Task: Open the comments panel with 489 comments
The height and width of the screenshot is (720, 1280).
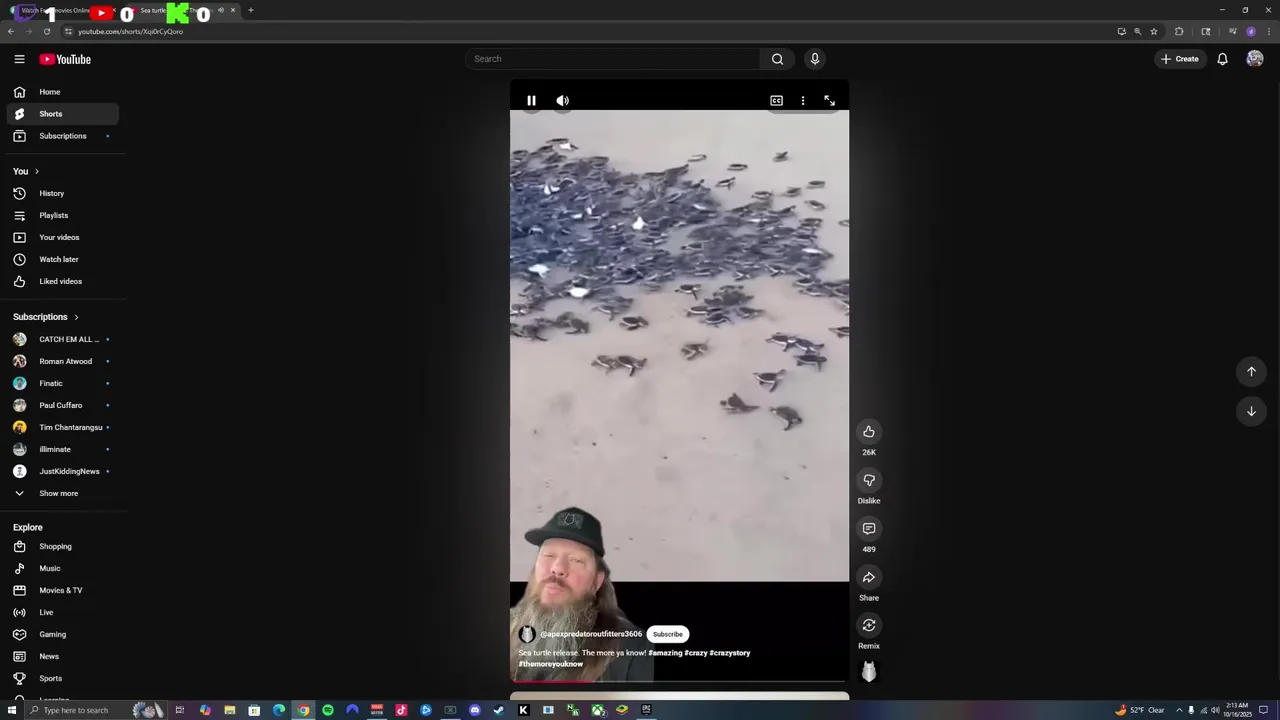Action: point(869,528)
